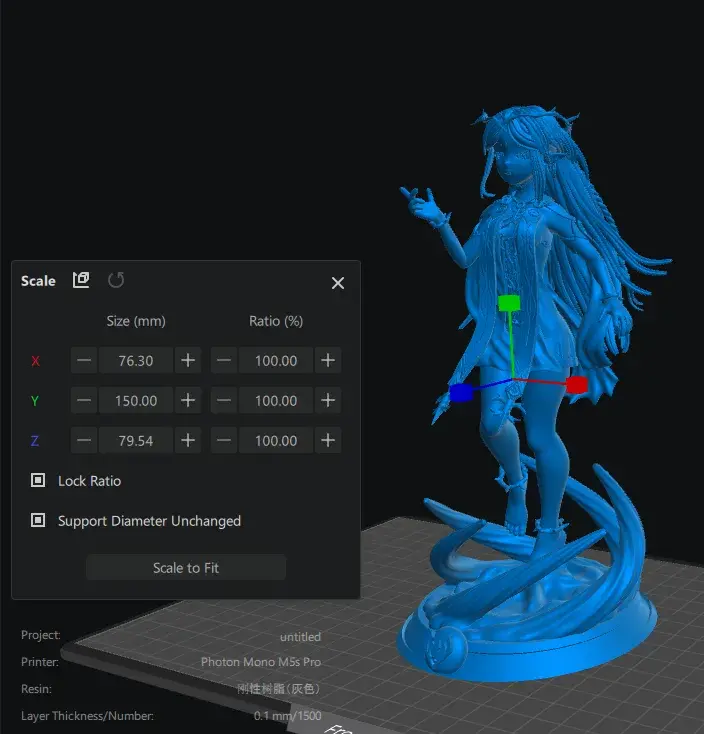Increase X ratio percentage with plus
Screen dimensions: 704x734
pos(328,360)
